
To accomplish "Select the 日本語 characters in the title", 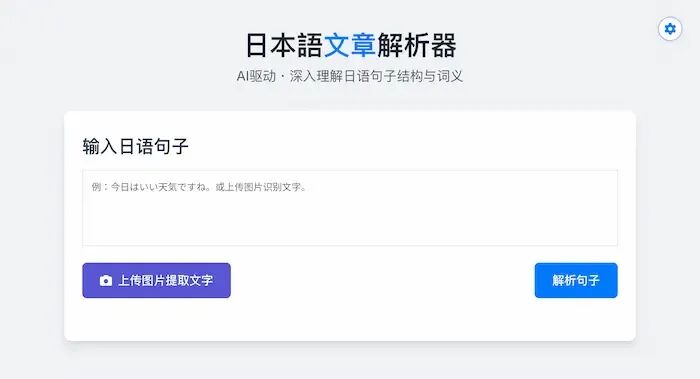I will point(284,46).
